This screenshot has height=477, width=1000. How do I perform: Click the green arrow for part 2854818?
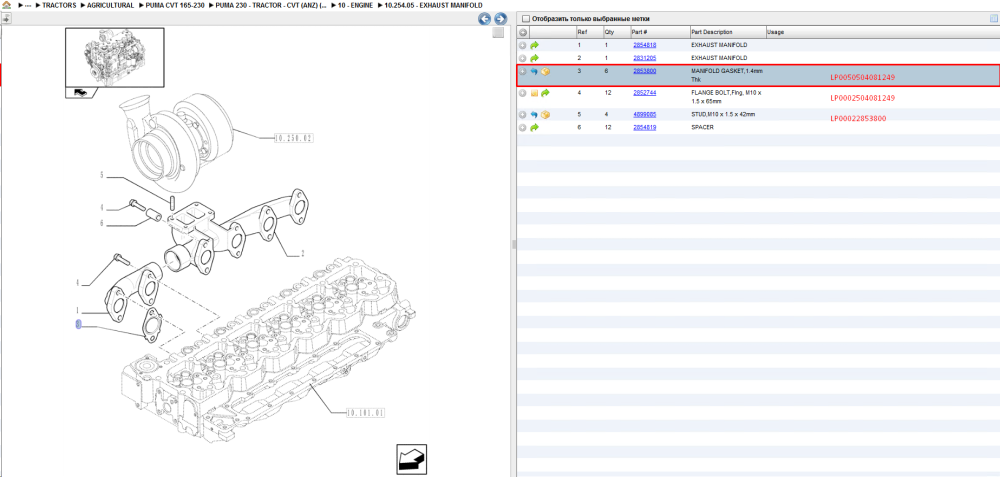pos(534,45)
